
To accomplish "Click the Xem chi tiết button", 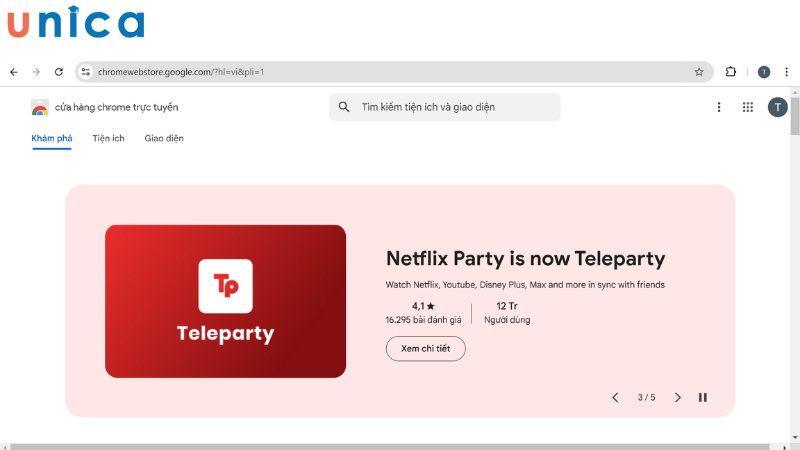I will 425,348.
